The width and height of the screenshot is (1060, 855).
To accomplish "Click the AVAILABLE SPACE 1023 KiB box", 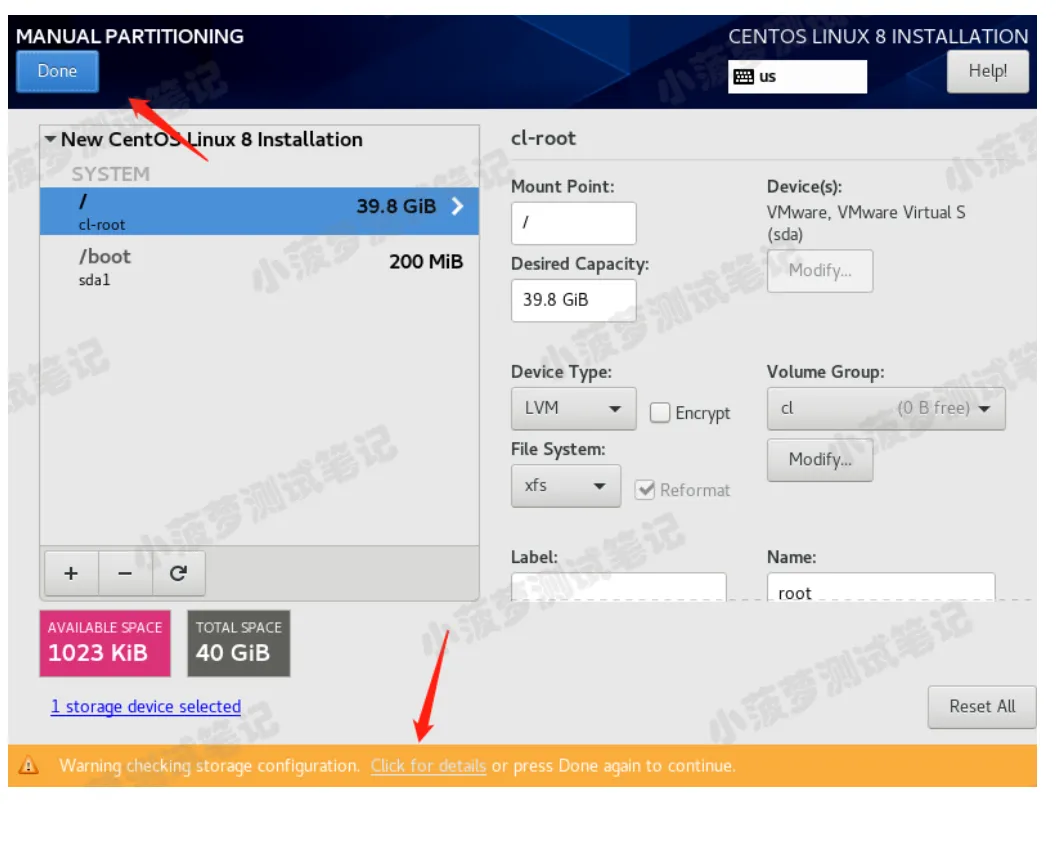I will pyautogui.click(x=105, y=643).
